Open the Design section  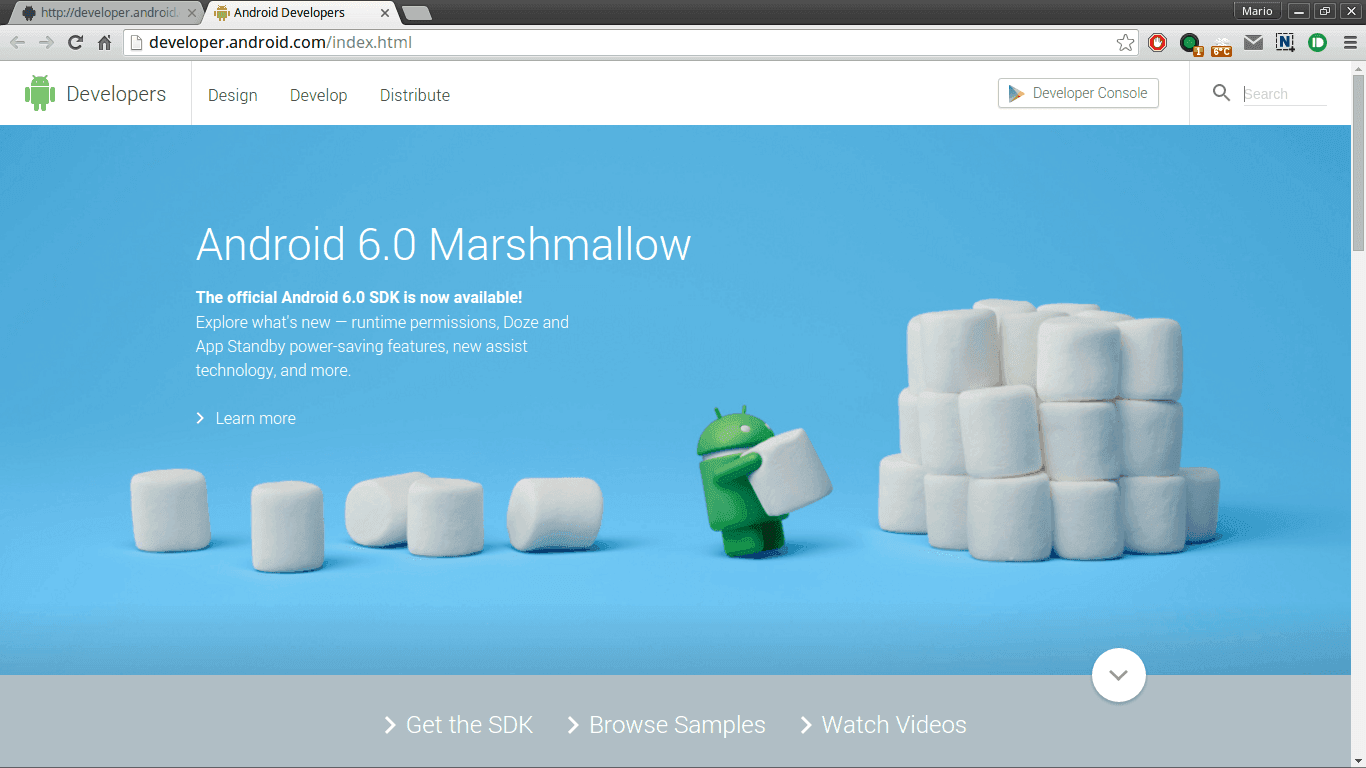(233, 95)
